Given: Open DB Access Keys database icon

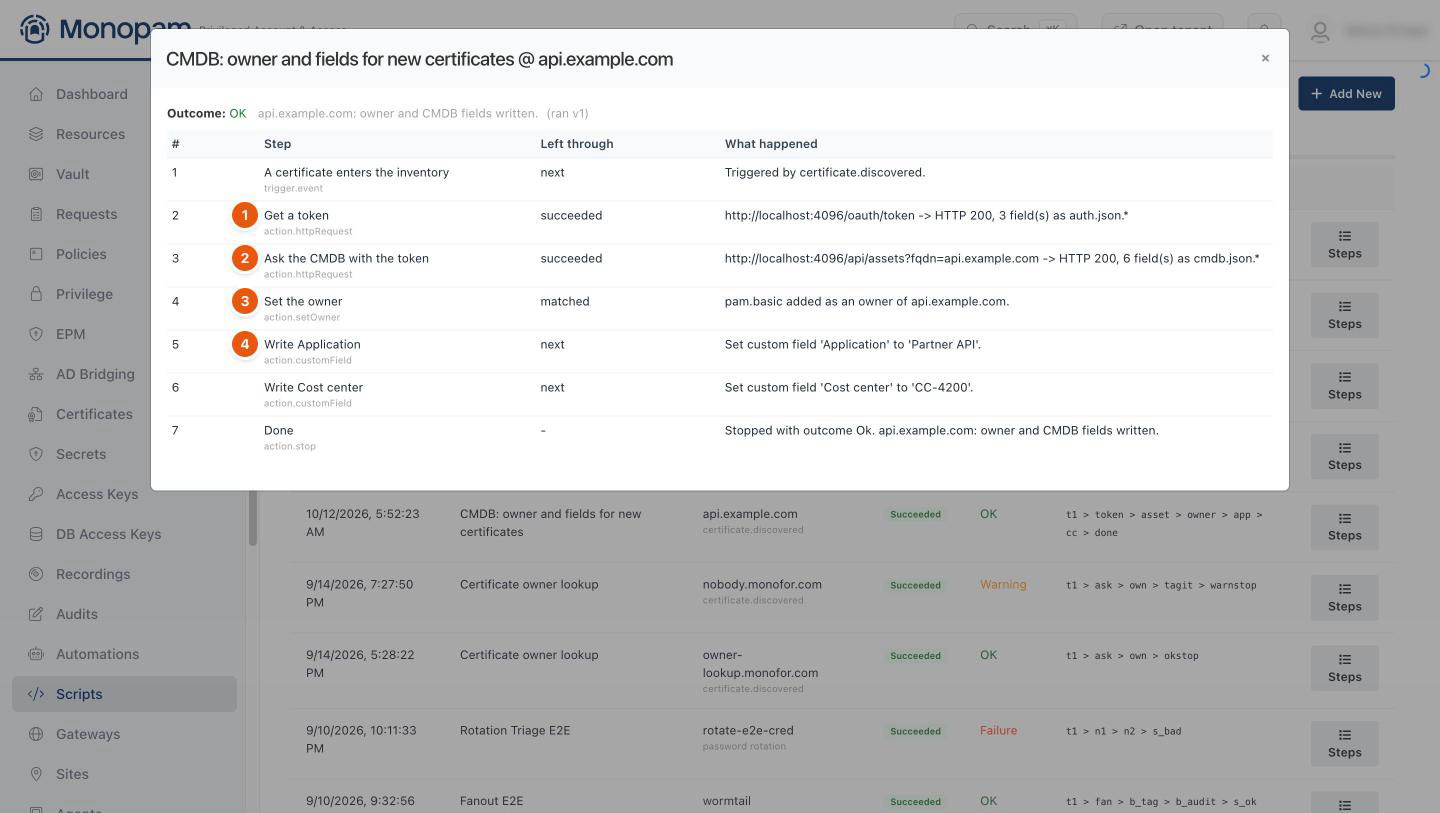Looking at the screenshot, I should pos(36,534).
